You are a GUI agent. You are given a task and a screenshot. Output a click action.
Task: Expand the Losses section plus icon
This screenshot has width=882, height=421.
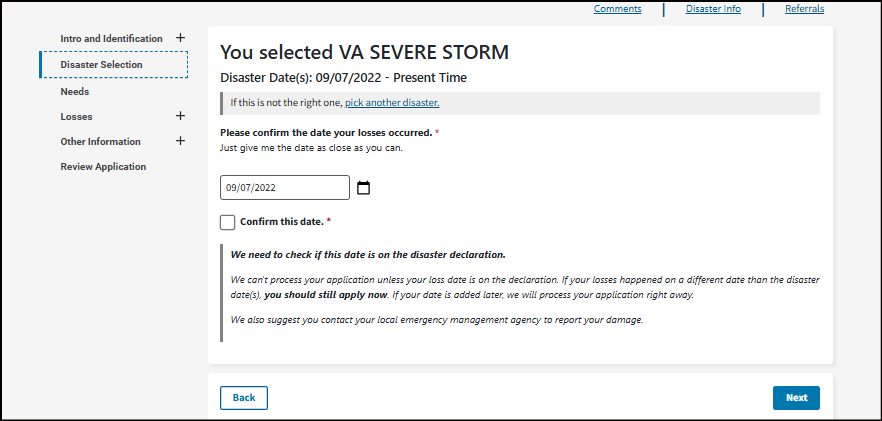[x=180, y=116]
